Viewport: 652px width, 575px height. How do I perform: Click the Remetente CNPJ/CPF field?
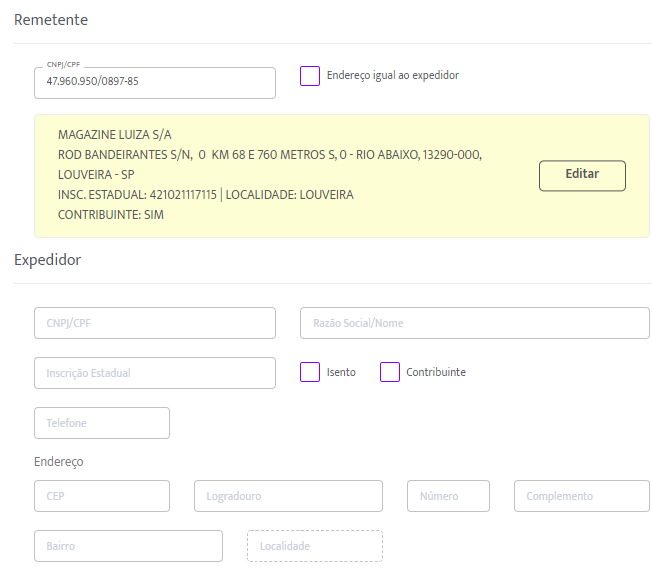click(155, 83)
